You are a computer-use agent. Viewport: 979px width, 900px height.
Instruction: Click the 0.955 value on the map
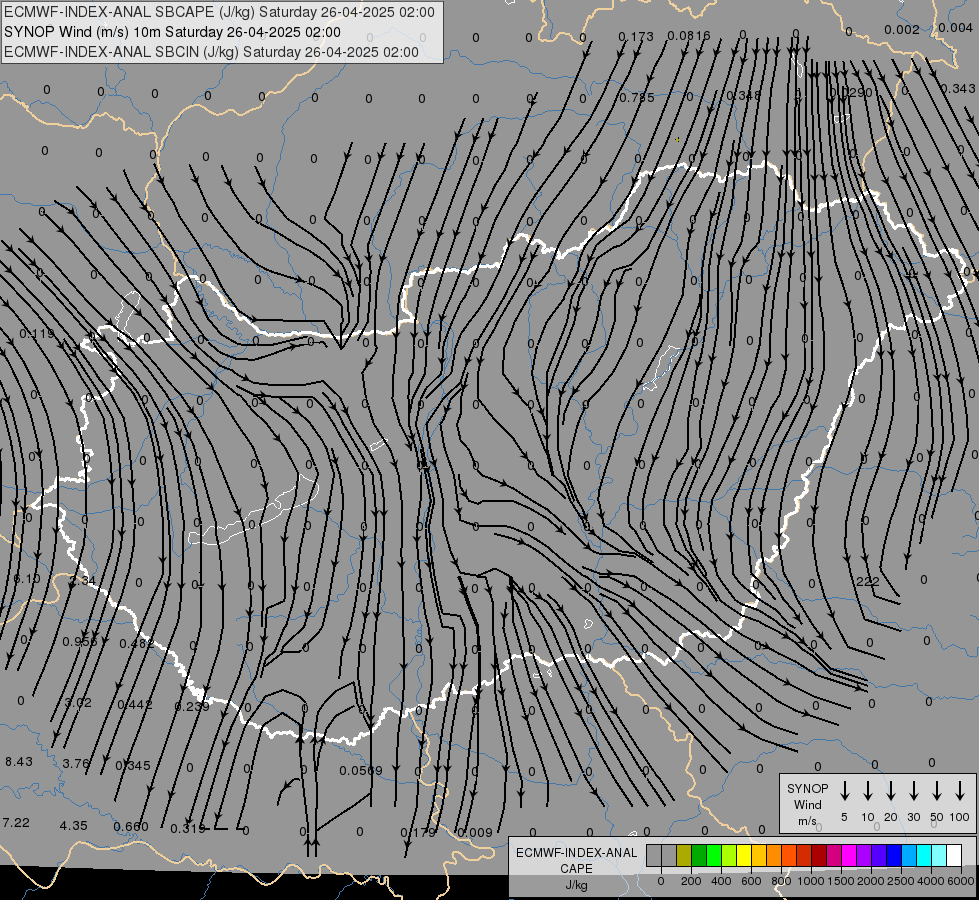click(80, 641)
